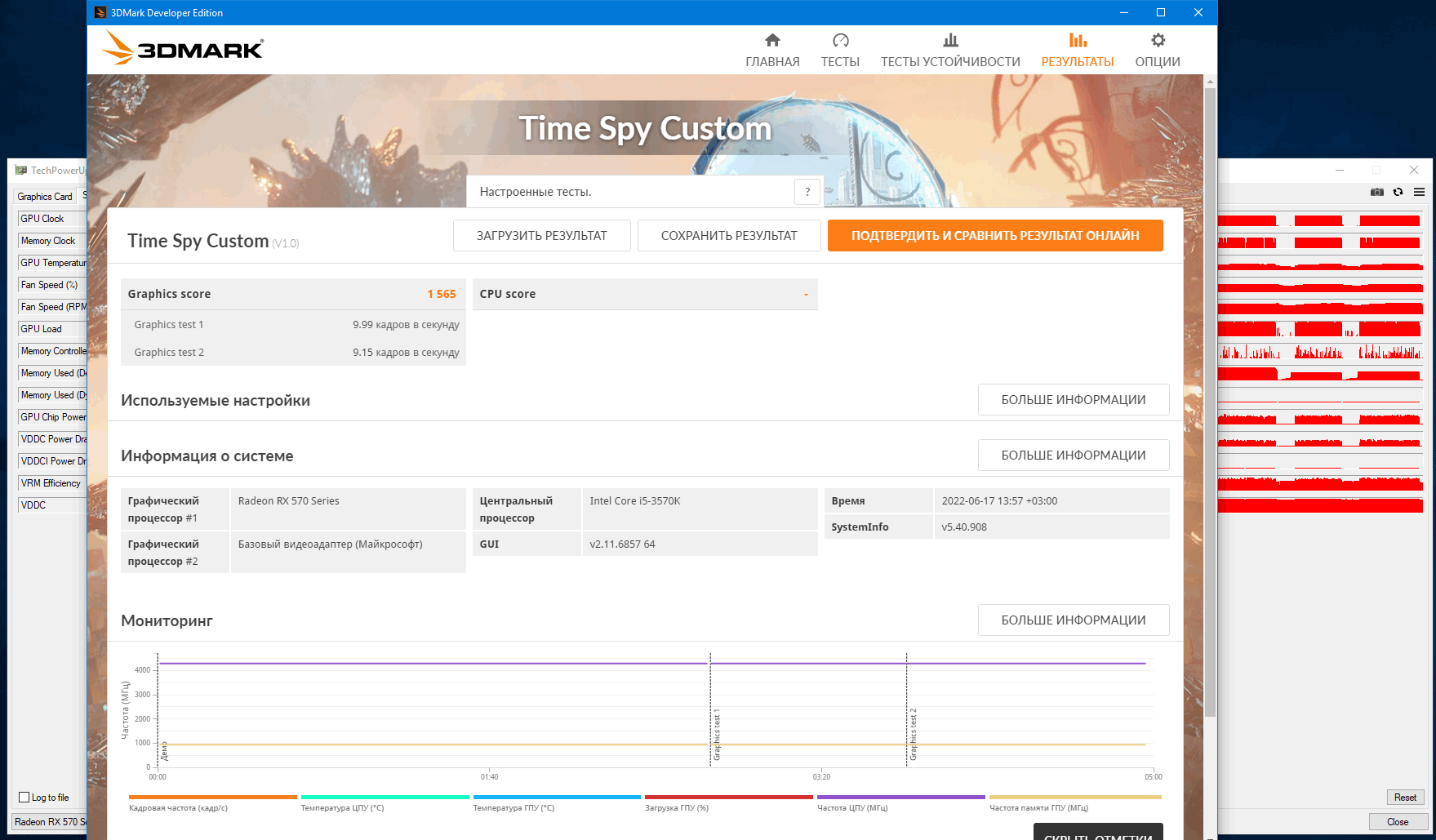Click the 3DMark title bar app icon
The image size is (1436, 840).
(100, 12)
